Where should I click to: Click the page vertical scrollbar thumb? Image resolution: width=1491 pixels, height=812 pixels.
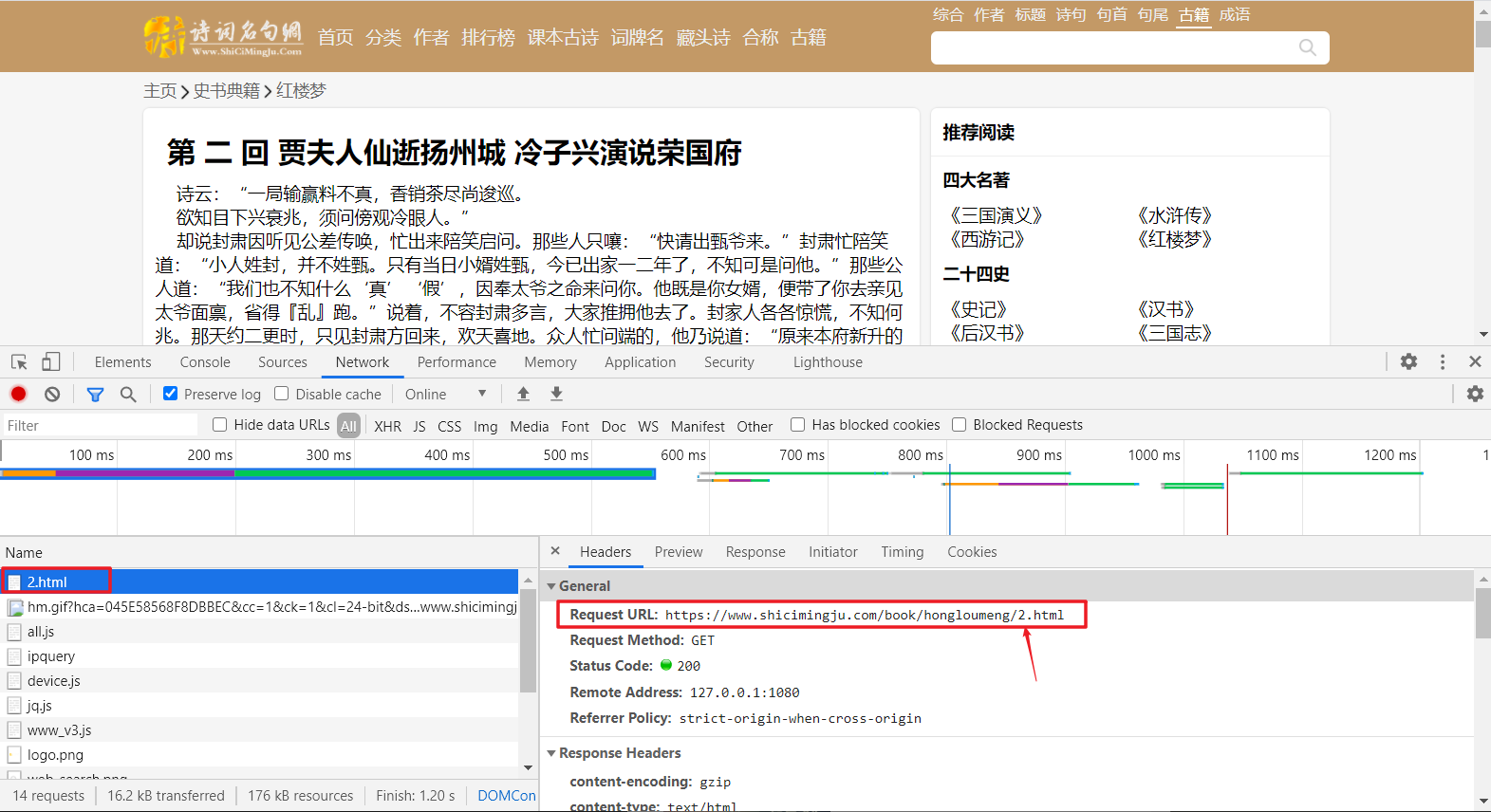(x=1482, y=33)
